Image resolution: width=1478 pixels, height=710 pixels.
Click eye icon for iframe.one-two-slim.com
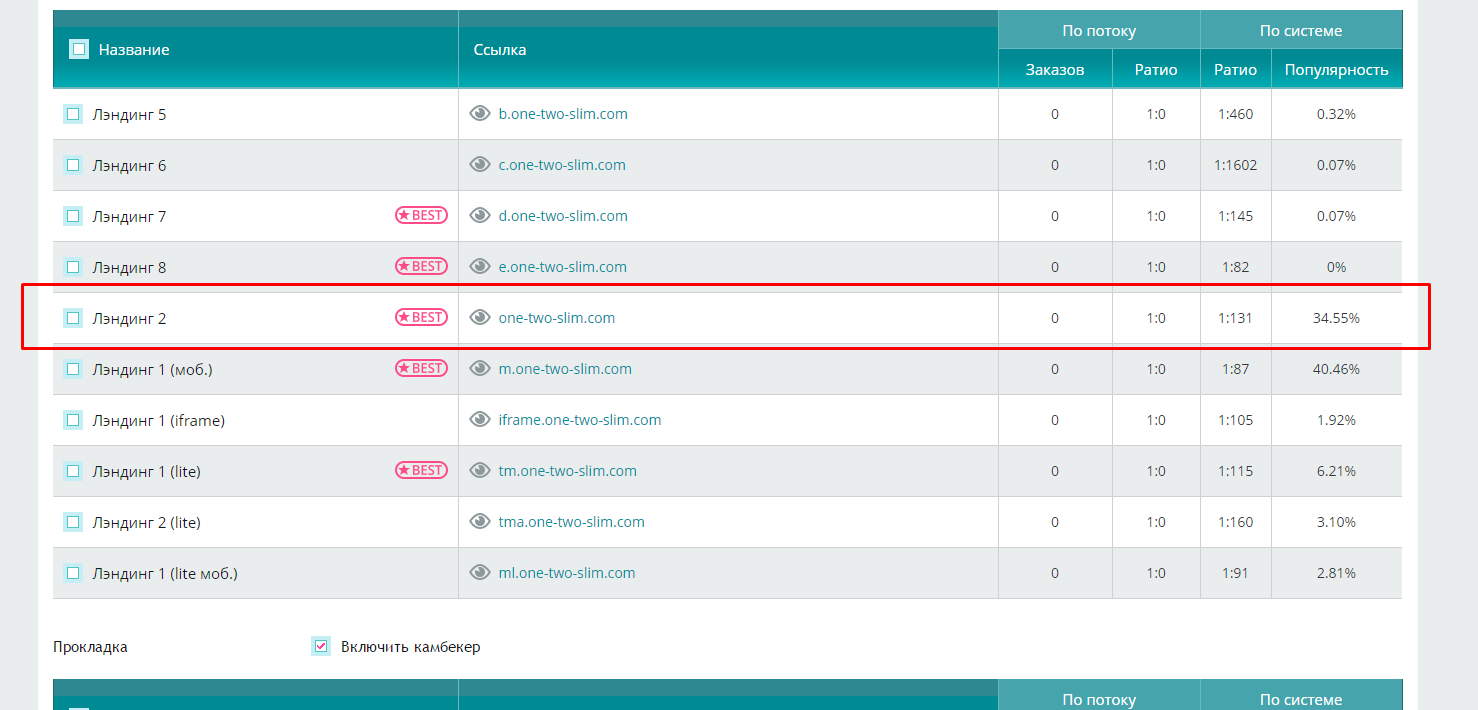480,420
